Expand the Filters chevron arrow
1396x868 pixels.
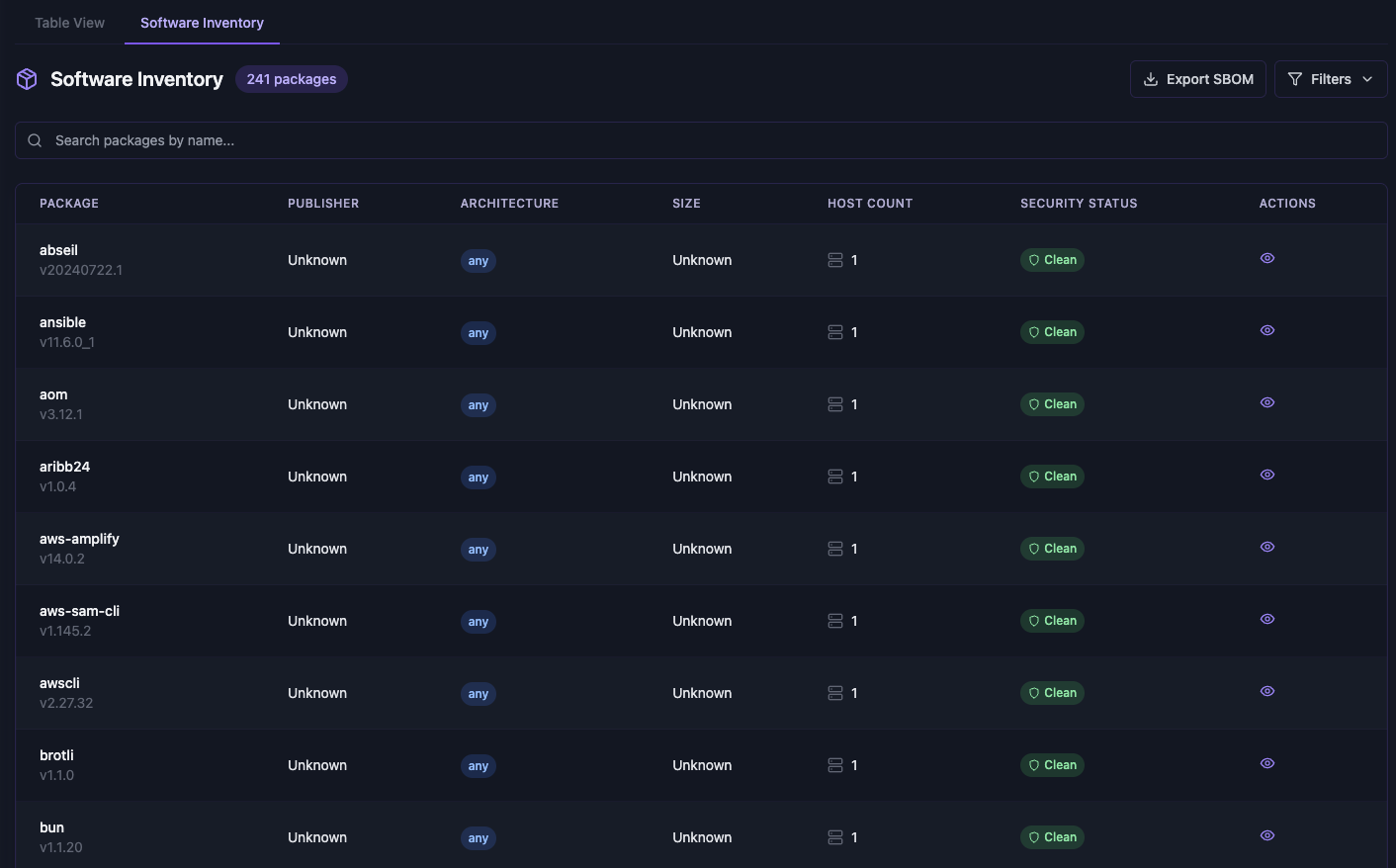click(1367, 79)
